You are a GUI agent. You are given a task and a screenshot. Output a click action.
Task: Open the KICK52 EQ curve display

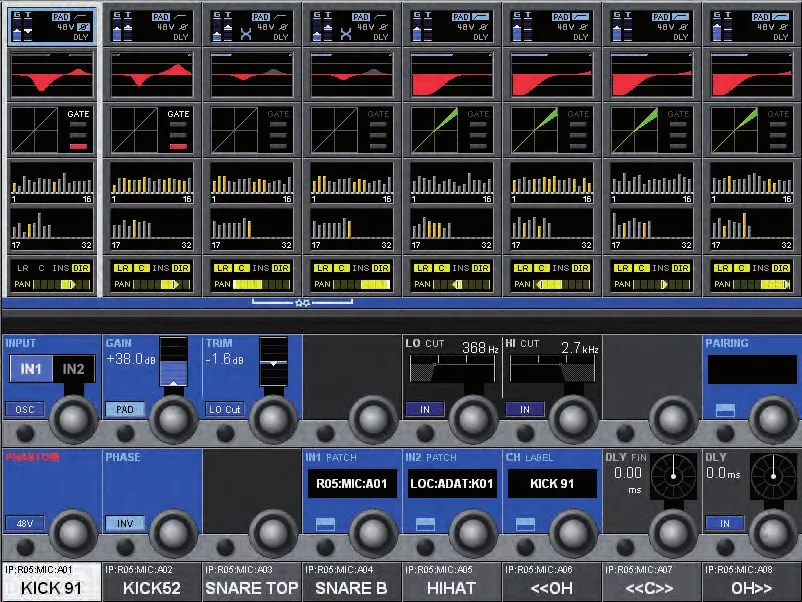pos(152,75)
